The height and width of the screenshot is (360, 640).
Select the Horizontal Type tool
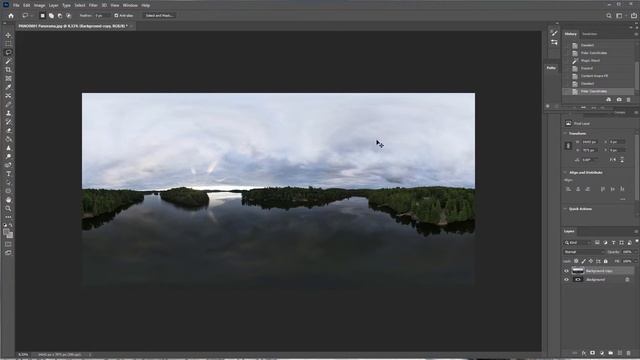[8, 174]
